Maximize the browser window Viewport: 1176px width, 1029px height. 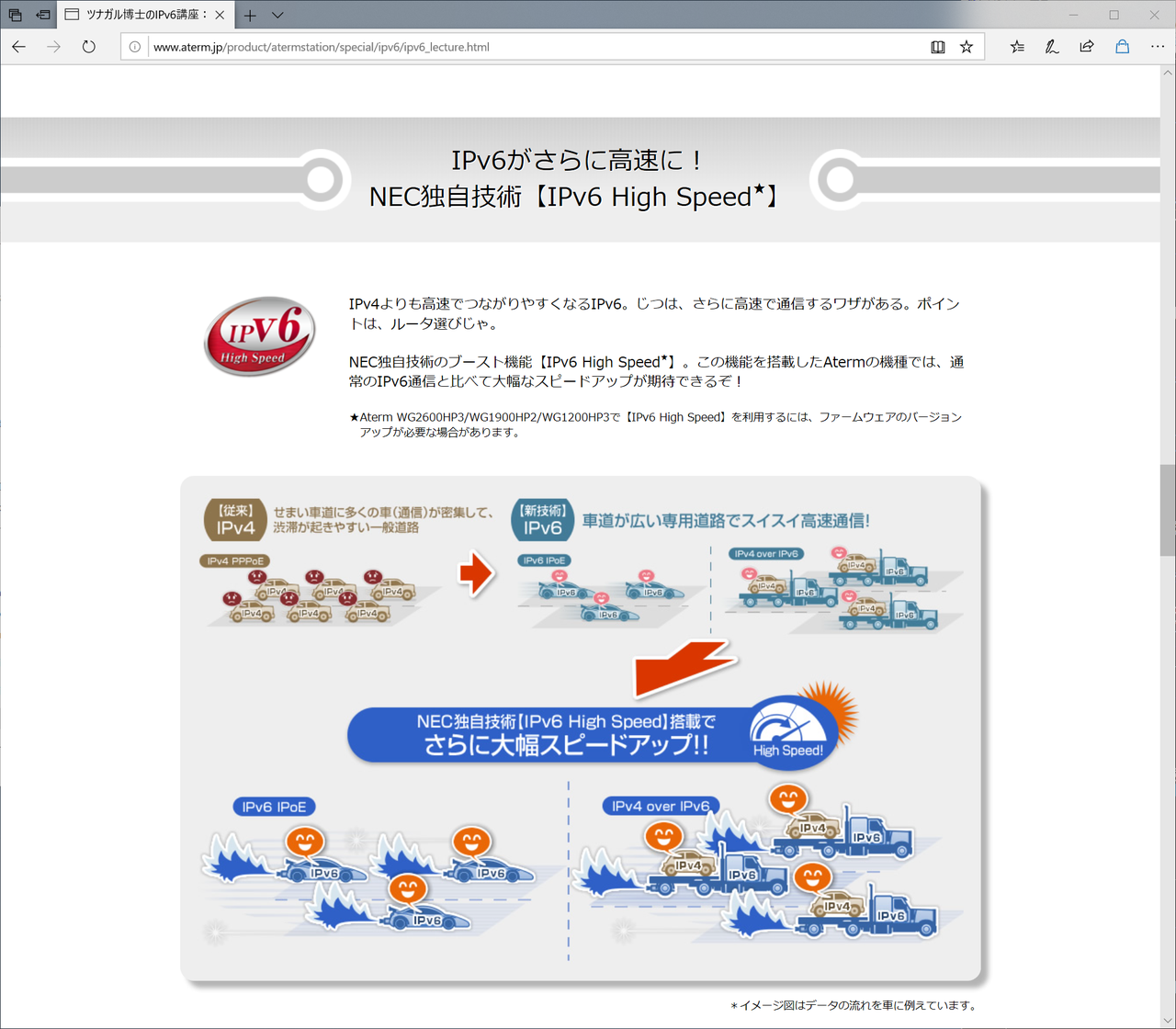(x=1114, y=15)
